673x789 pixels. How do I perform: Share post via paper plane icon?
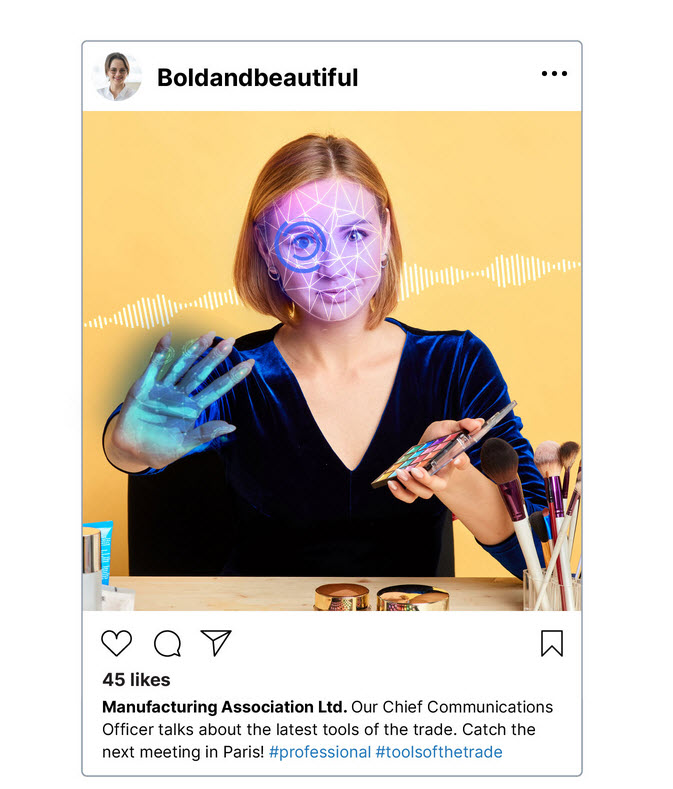[x=215, y=643]
